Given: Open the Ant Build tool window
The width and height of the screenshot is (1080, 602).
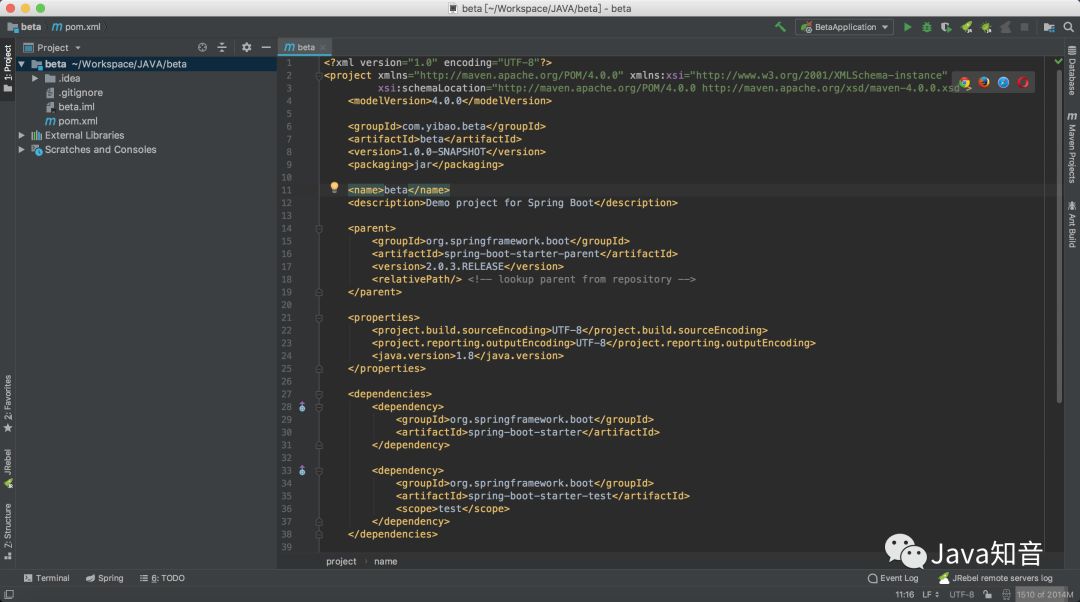Looking at the screenshot, I should [x=1072, y=224].
